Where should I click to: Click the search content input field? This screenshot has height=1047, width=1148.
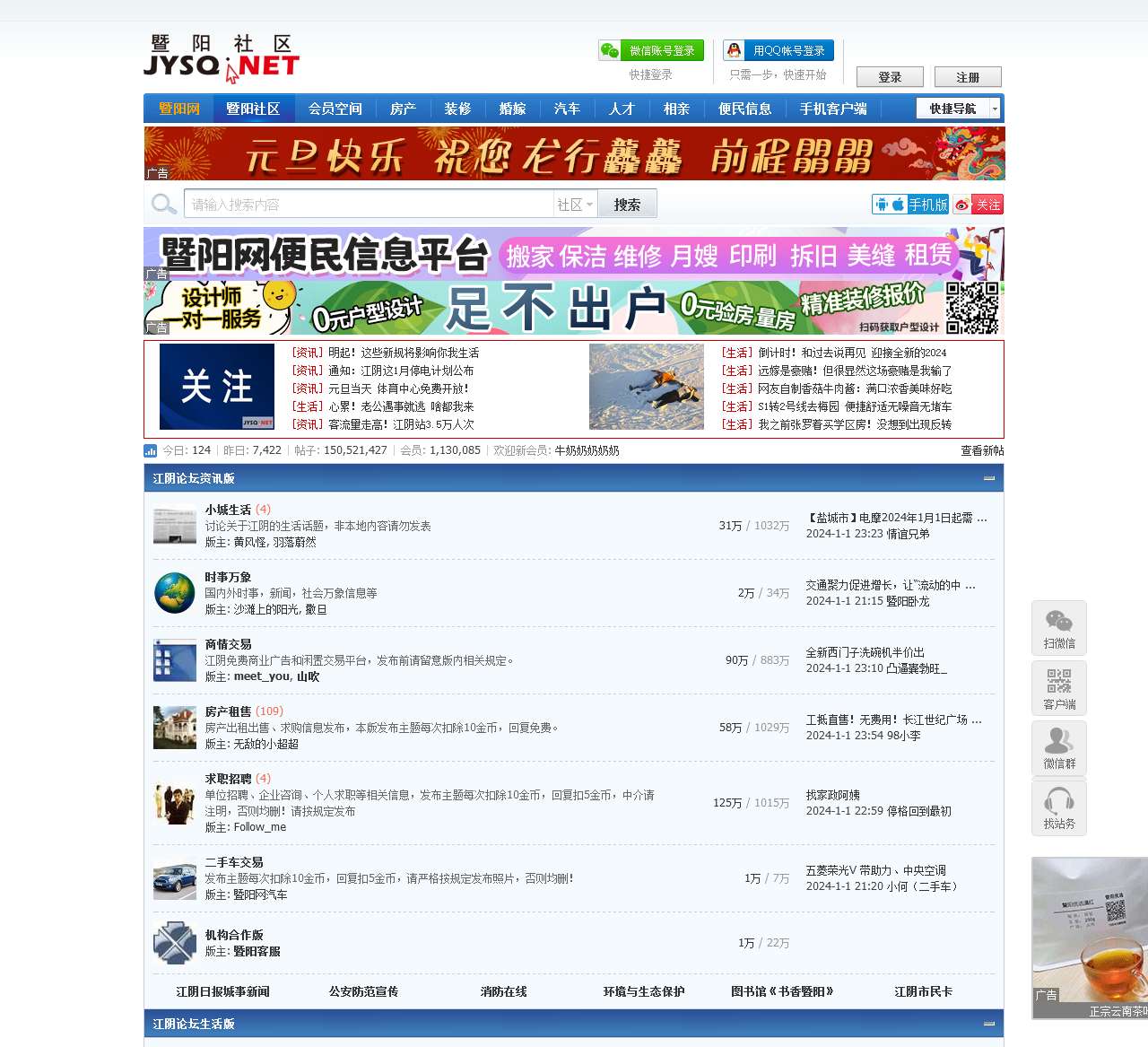click(369, 205)
